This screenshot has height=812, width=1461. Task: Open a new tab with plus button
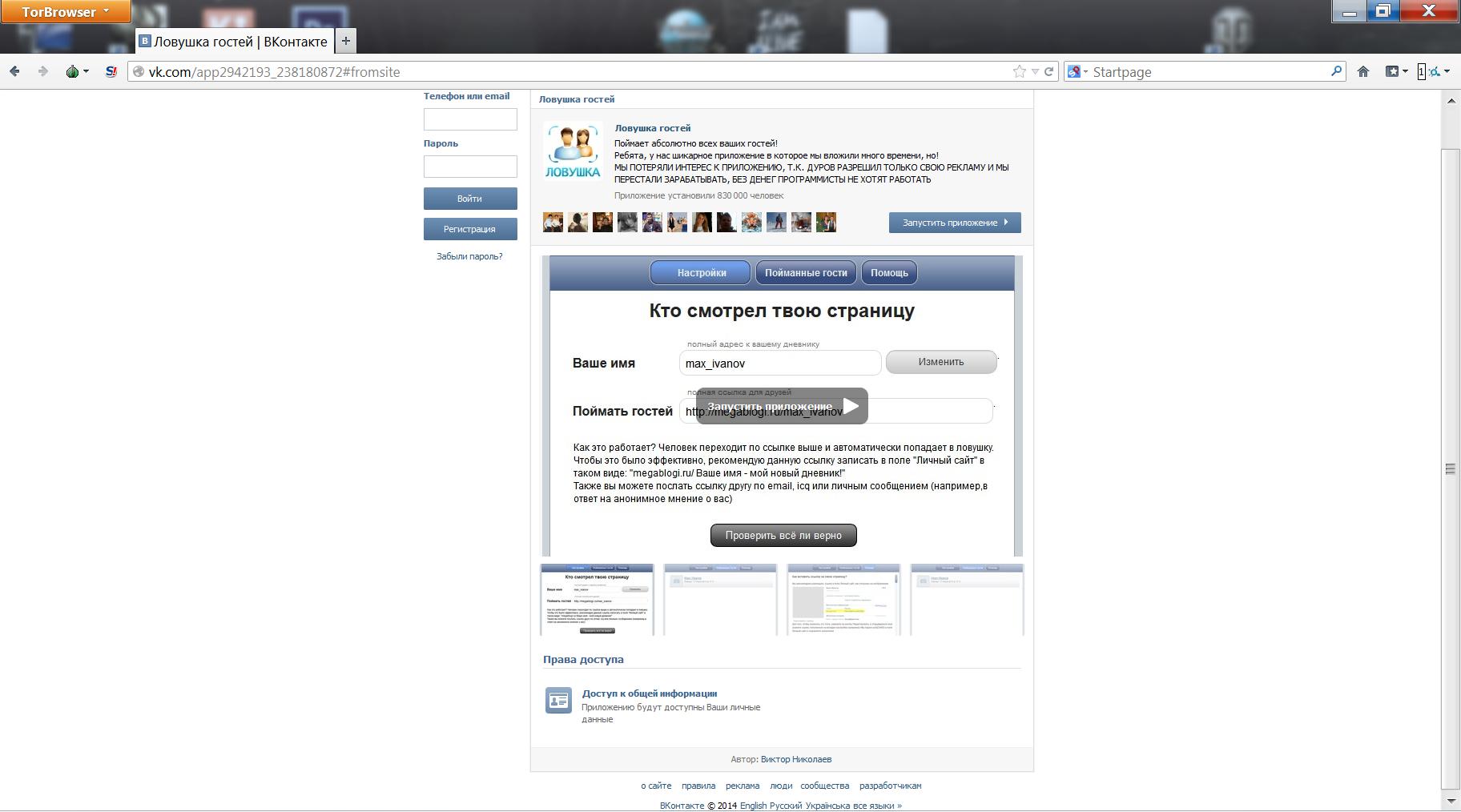point(345,41)
